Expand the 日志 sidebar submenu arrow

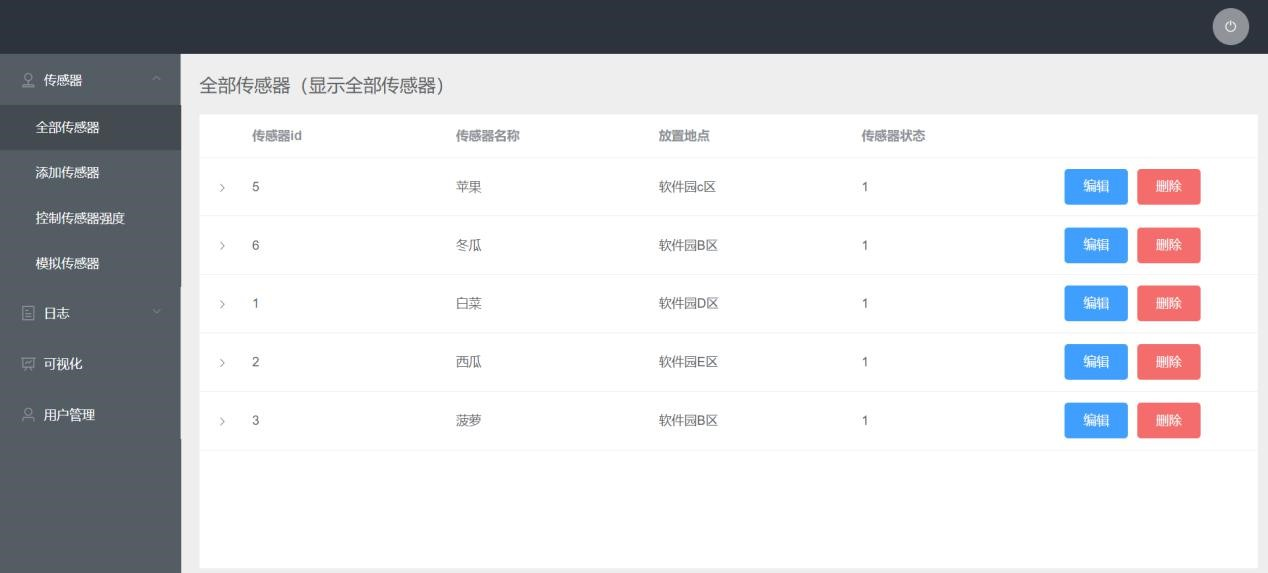156,313
